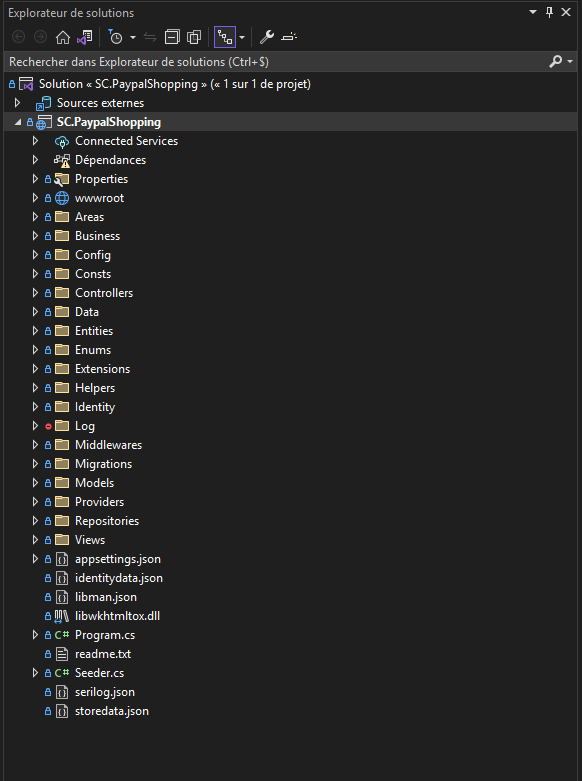Switch views using the Visual Studio icon
This screenshot has height=781, width=582.
pos(85,37)
